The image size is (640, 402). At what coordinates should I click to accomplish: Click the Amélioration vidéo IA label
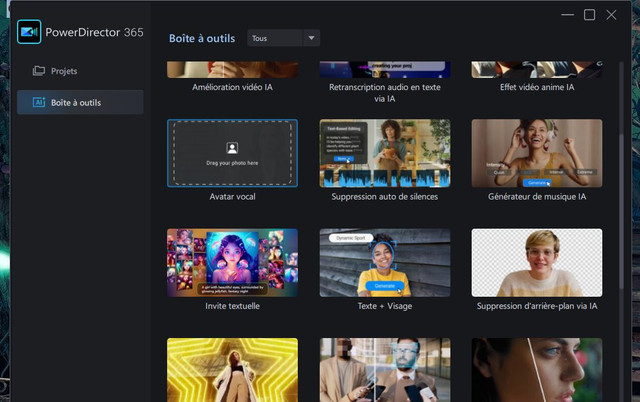tap(232, 87)
